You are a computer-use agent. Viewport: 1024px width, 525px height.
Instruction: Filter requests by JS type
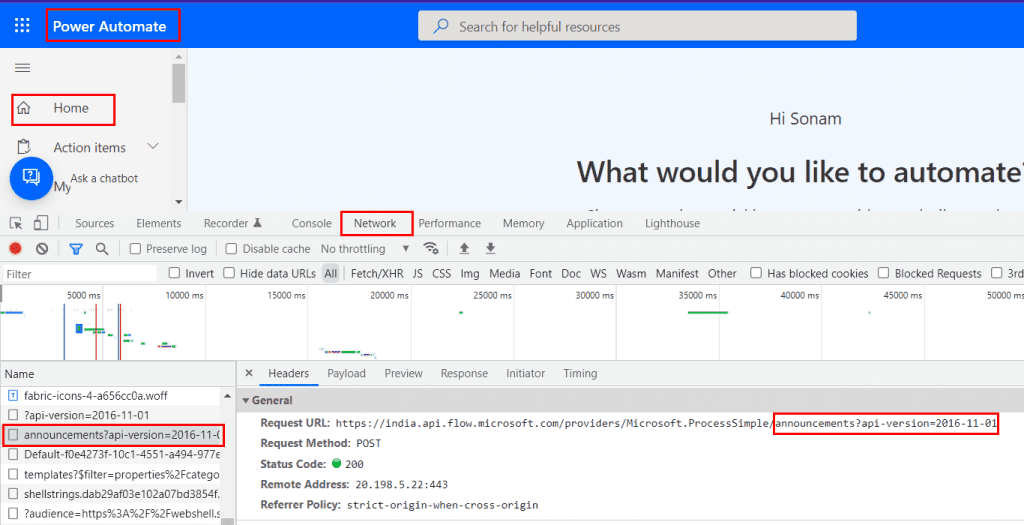417,274
